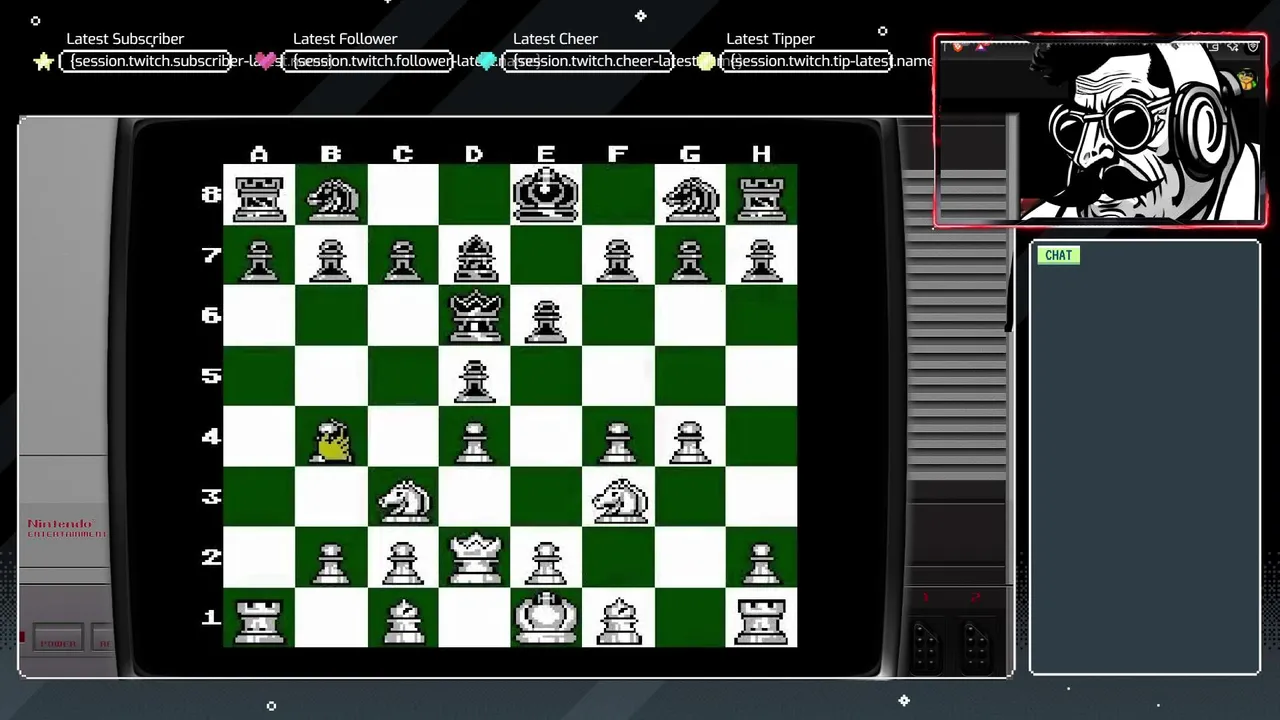Viewport: 1280px width, 720px height.
Task: Select the white rook on H1
Action: point(762,620)
